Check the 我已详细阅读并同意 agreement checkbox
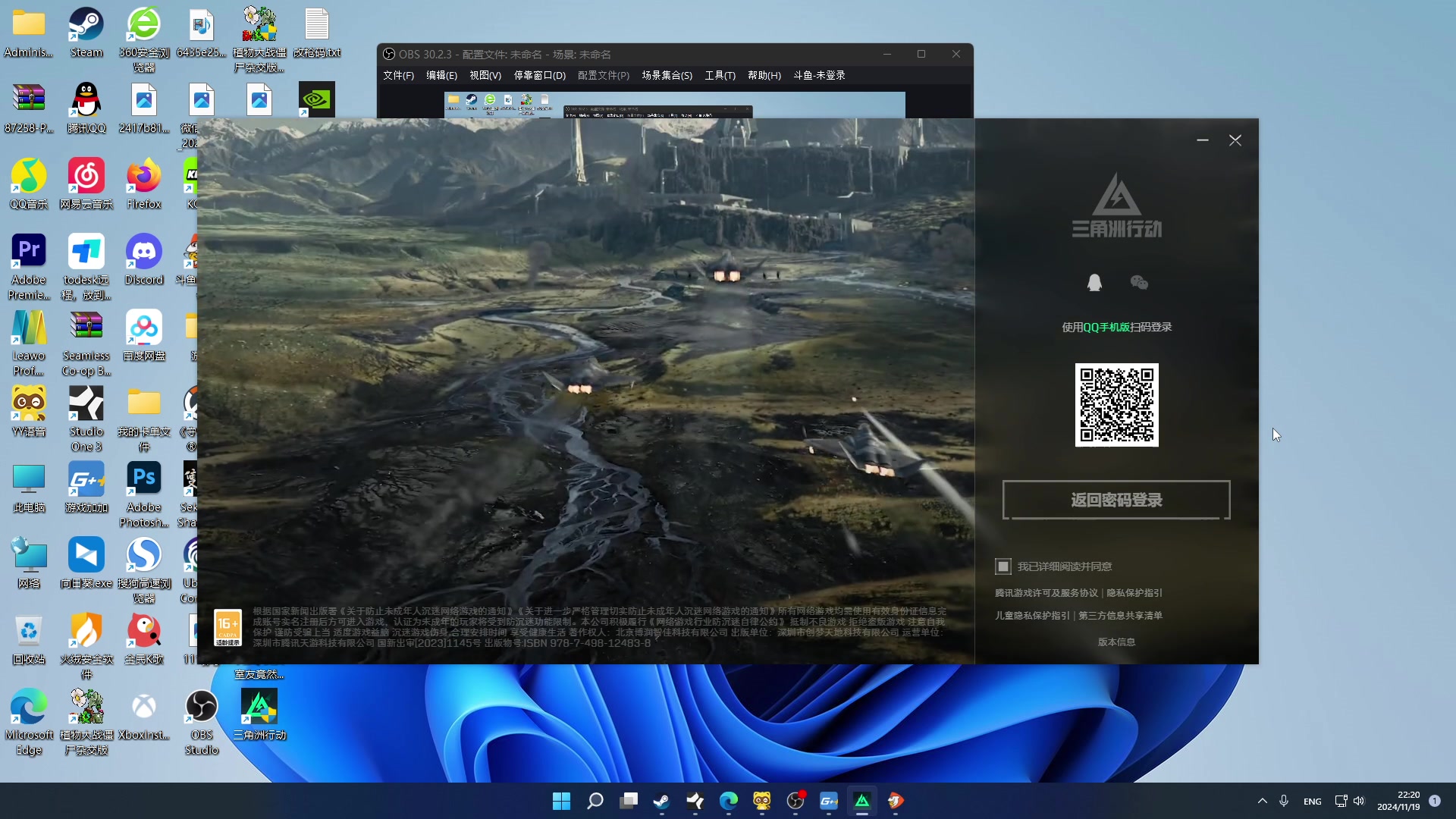1456x819 pixels. click(1003, 566)
